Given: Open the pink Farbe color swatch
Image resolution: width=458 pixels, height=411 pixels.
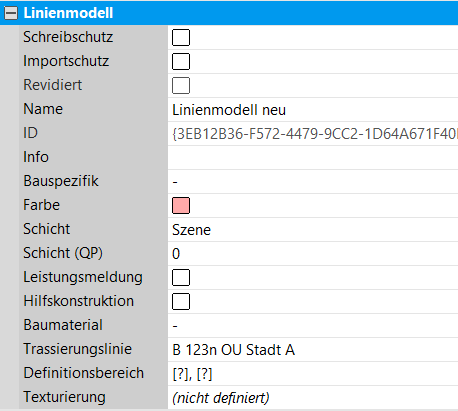Looking at the screenshot, I should click(181, 205).
